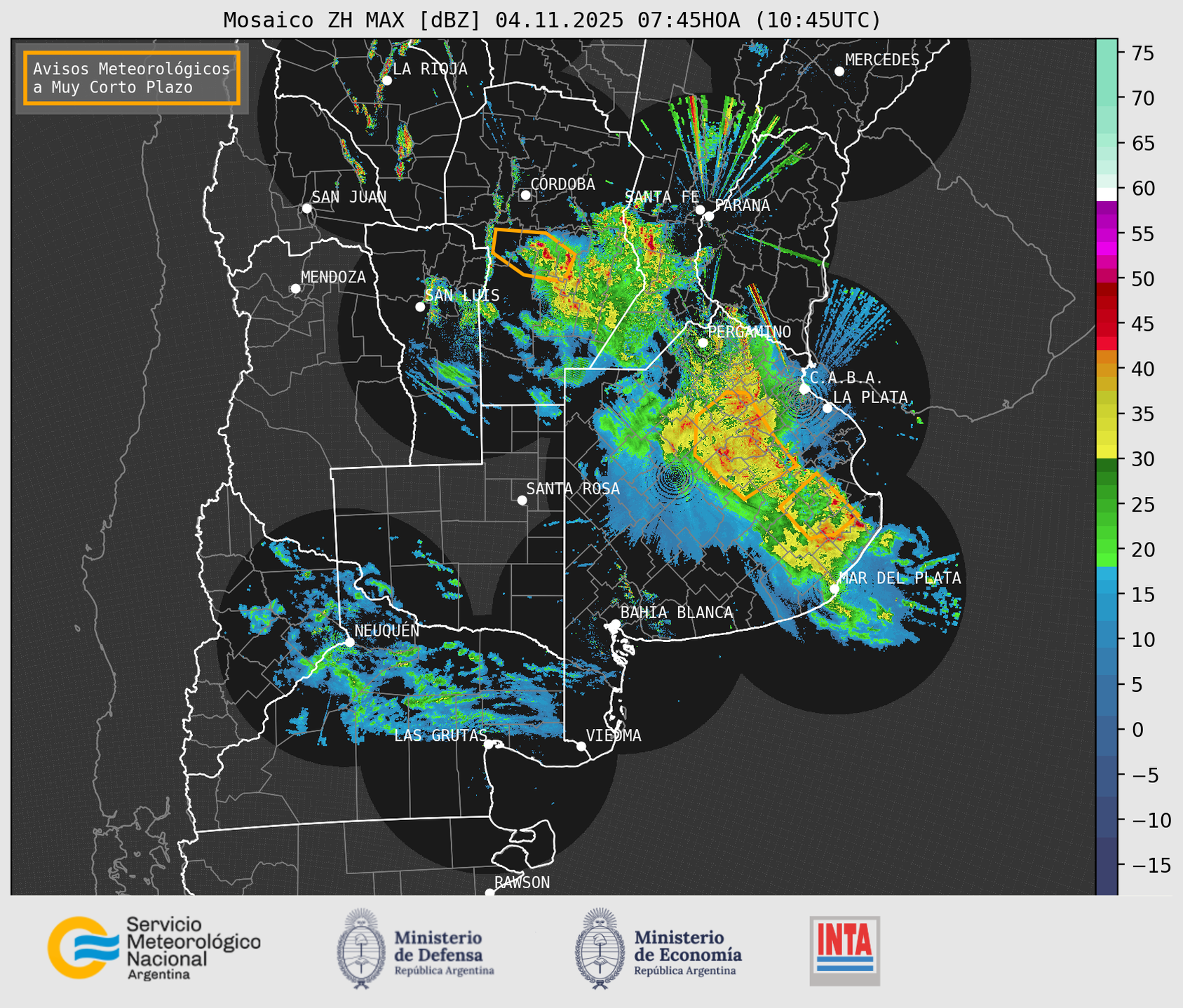
Task: Click the Servicio Meteorológico Nacional logo
Action: (x=154, y=948)
